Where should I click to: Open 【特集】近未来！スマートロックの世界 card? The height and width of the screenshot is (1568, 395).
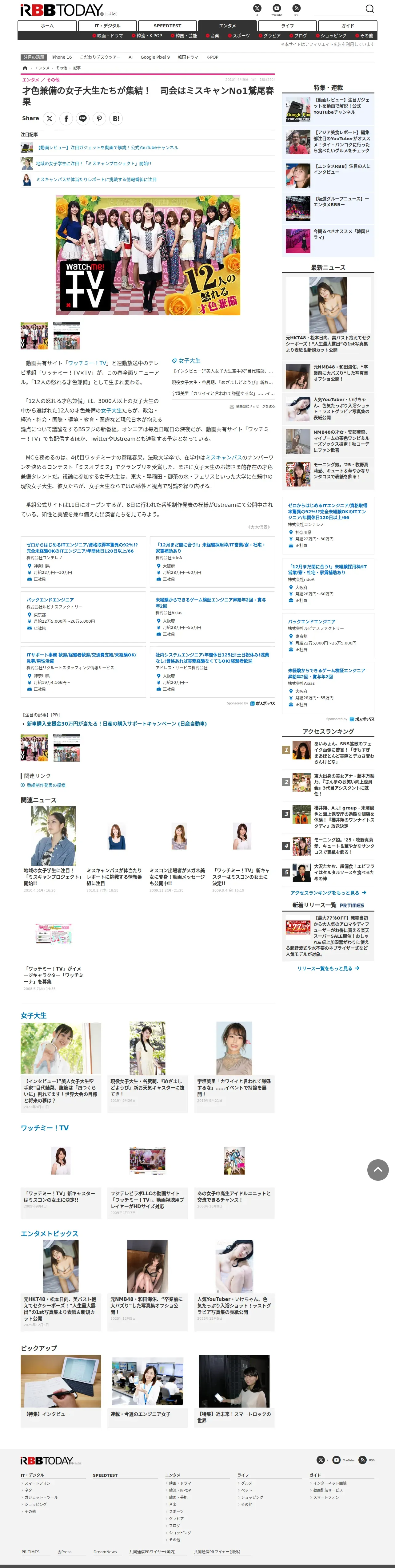click(x=234, y=1392)
